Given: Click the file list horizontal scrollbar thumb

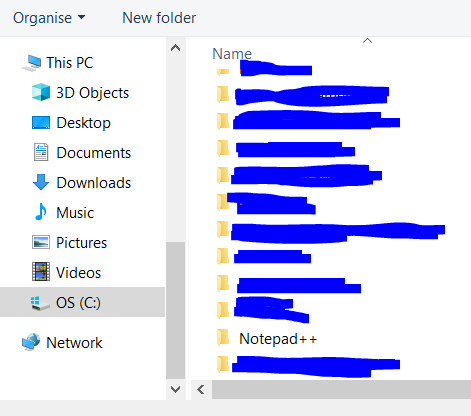Looking at the screenshot, I should click(341, 389).
